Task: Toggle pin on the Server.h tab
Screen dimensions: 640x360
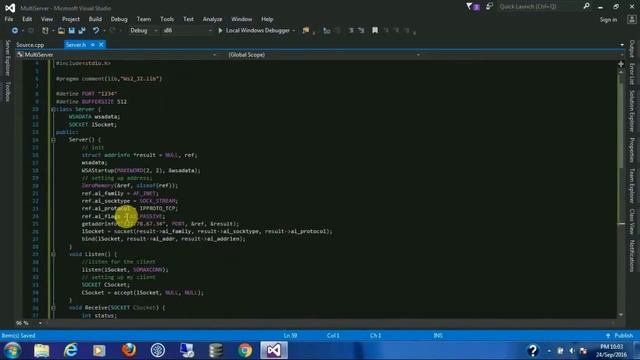Action: point(93,45)
